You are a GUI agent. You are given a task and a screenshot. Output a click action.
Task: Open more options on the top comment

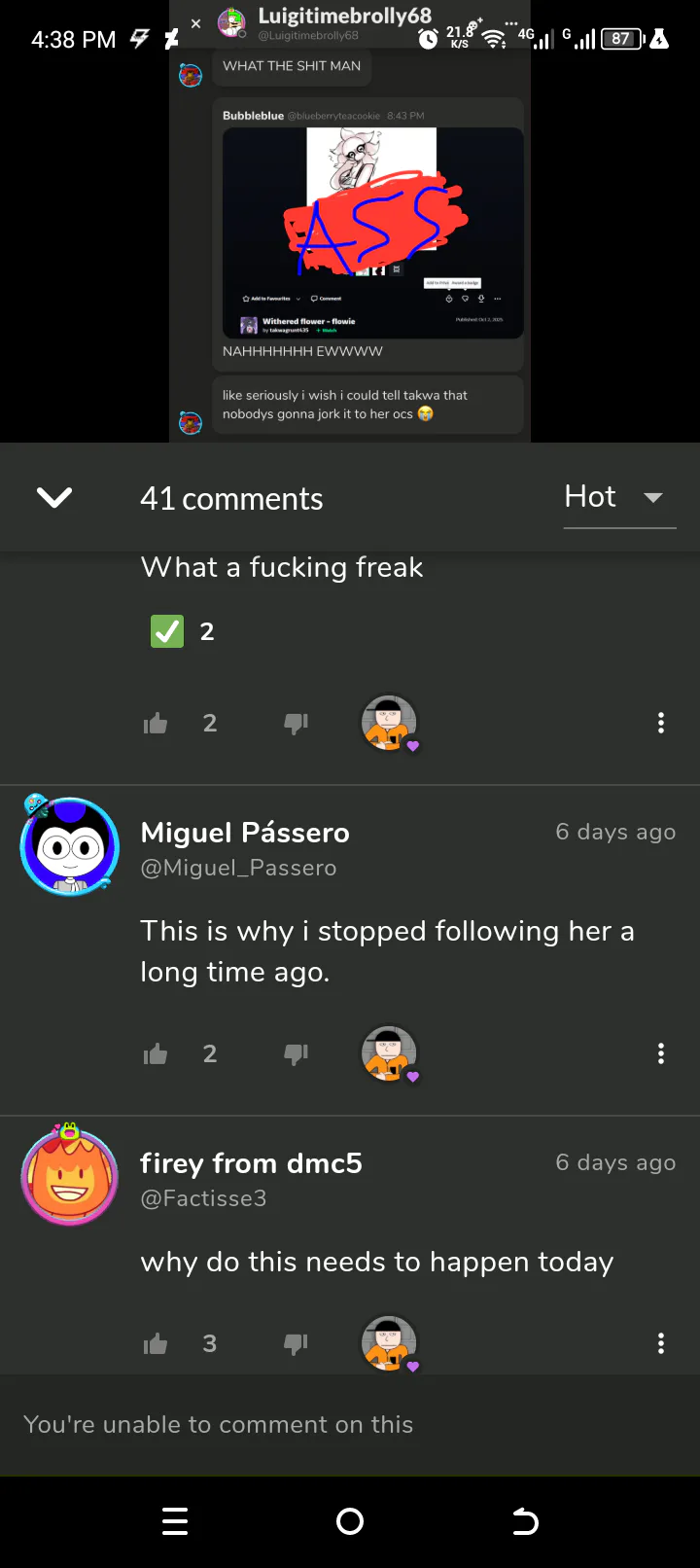coord(661,723)
